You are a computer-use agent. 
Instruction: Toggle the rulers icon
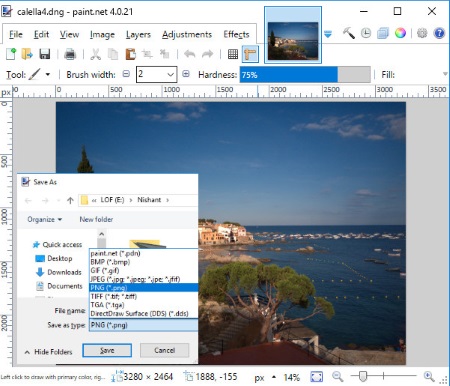point(250,54)
